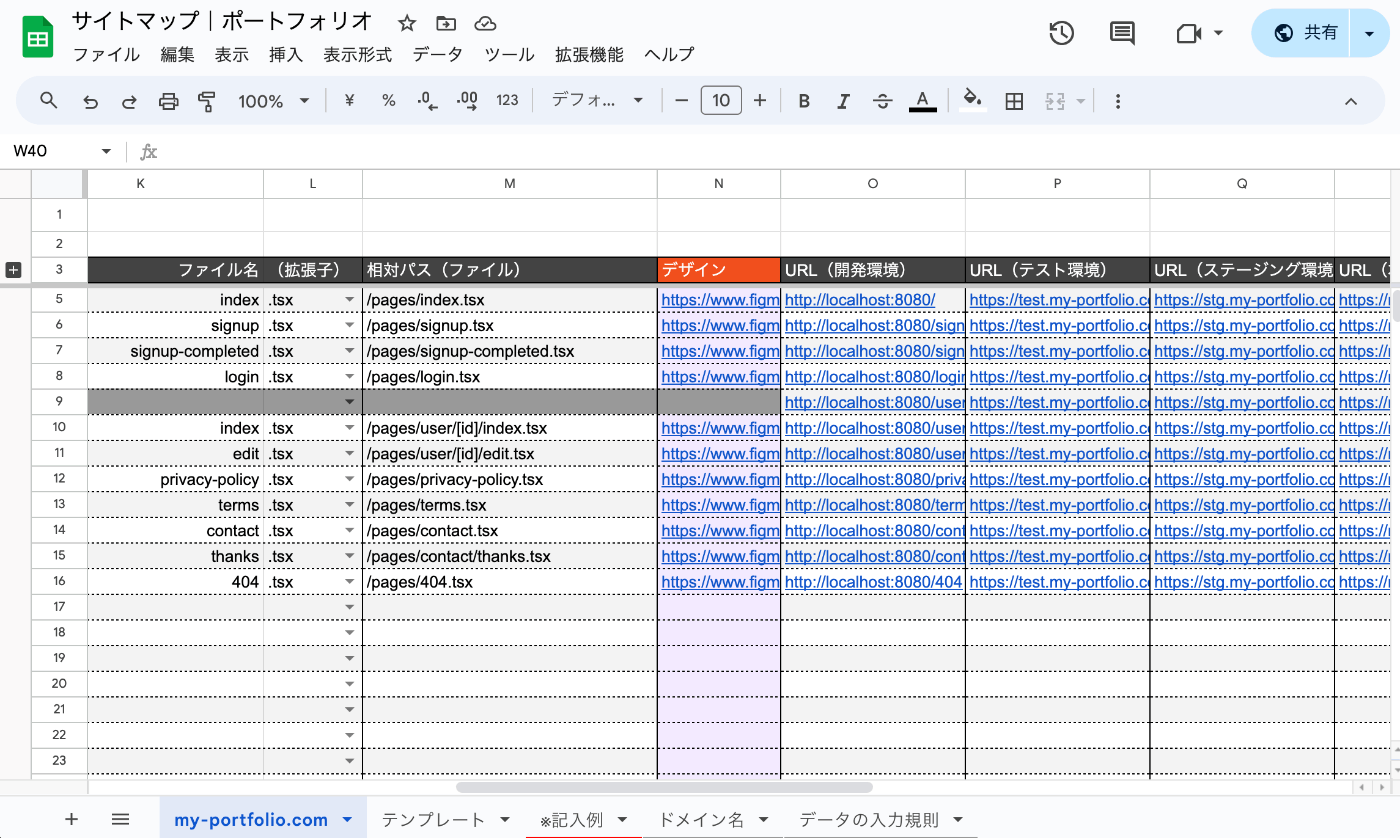Open 挿入 menu
This screenshot has height=838, width=1400.
(x=286, y=55)
